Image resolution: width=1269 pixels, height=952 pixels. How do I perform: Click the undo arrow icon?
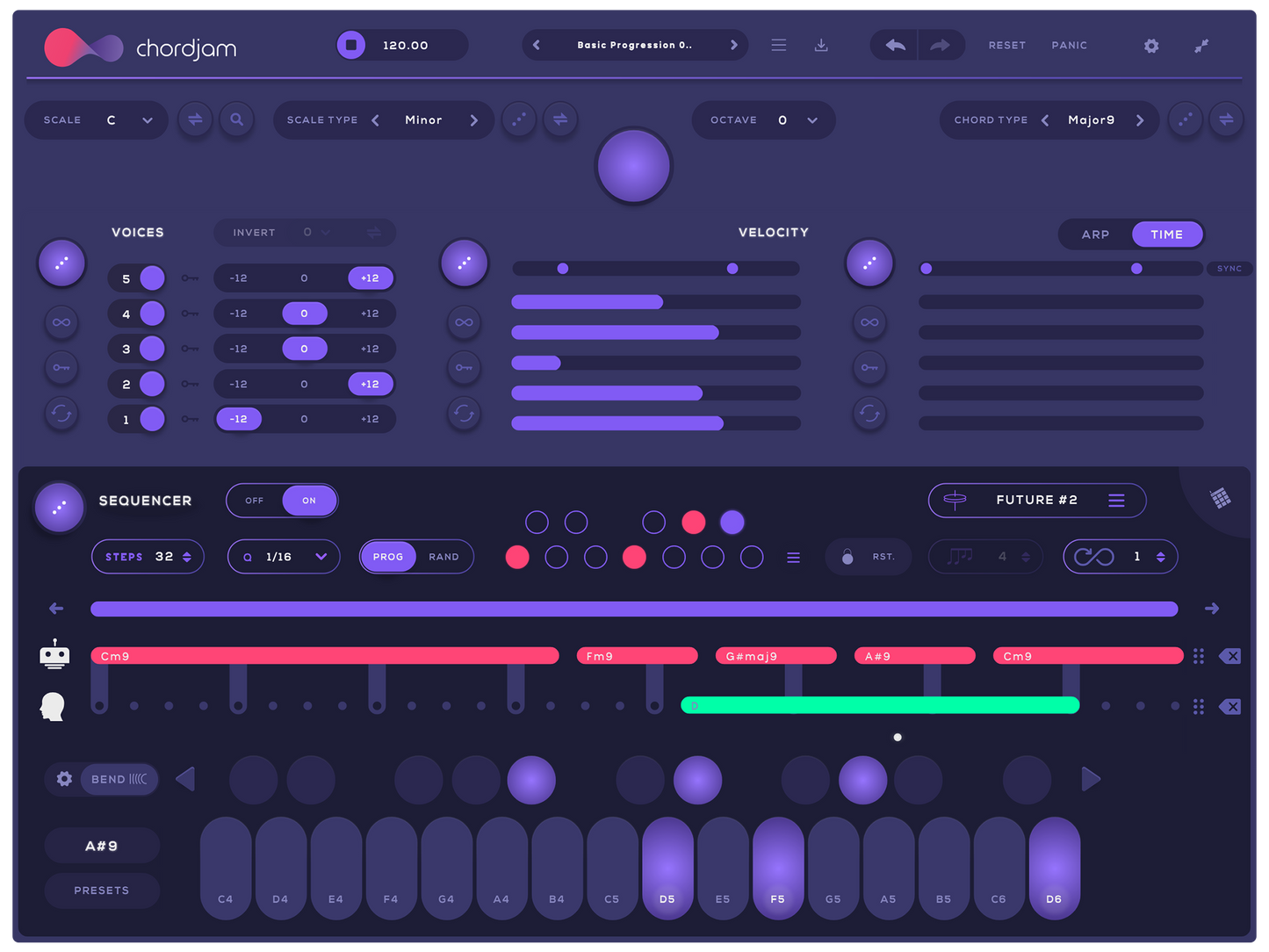coord(895,46)
